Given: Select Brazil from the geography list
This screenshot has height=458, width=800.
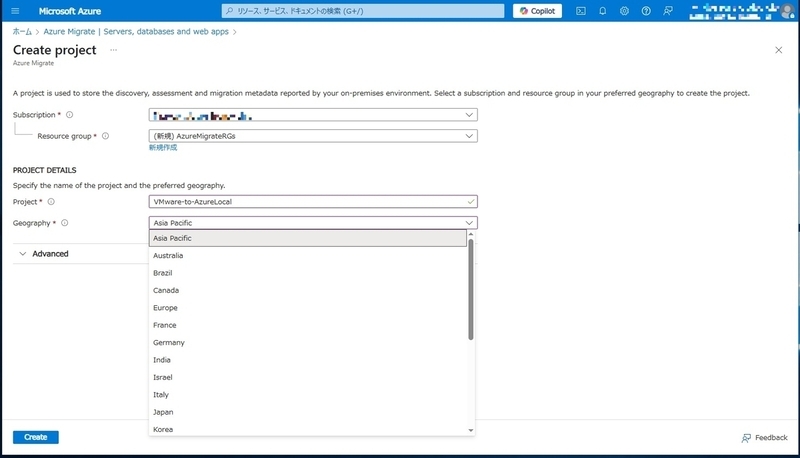Looking at the screenshot, I should coord(308,273).
